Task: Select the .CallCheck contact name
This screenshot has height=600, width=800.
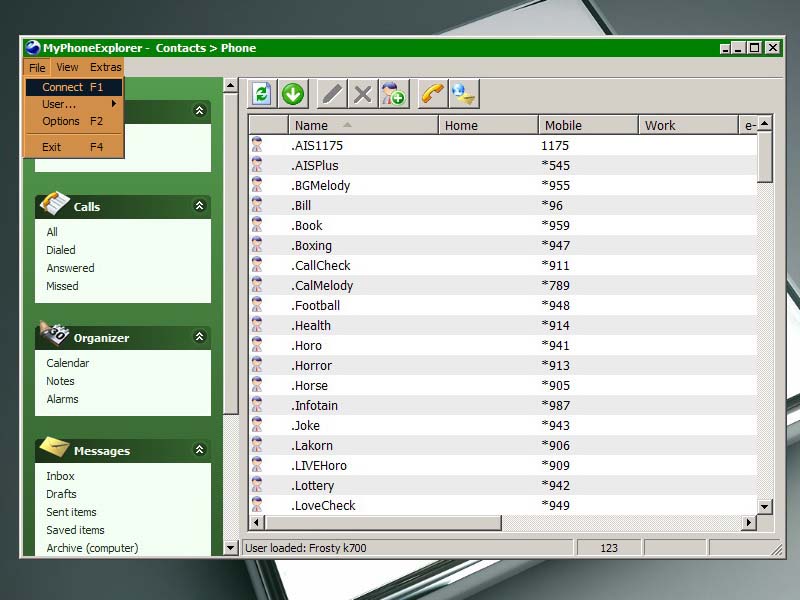Action: (x=321, y=265)
